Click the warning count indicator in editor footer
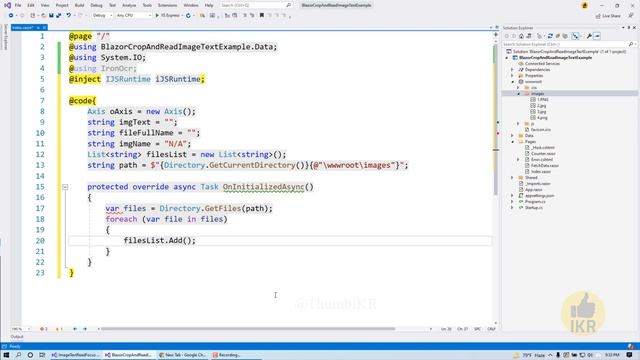The width and height of the screenshot is (640, 360). [59, 329]
